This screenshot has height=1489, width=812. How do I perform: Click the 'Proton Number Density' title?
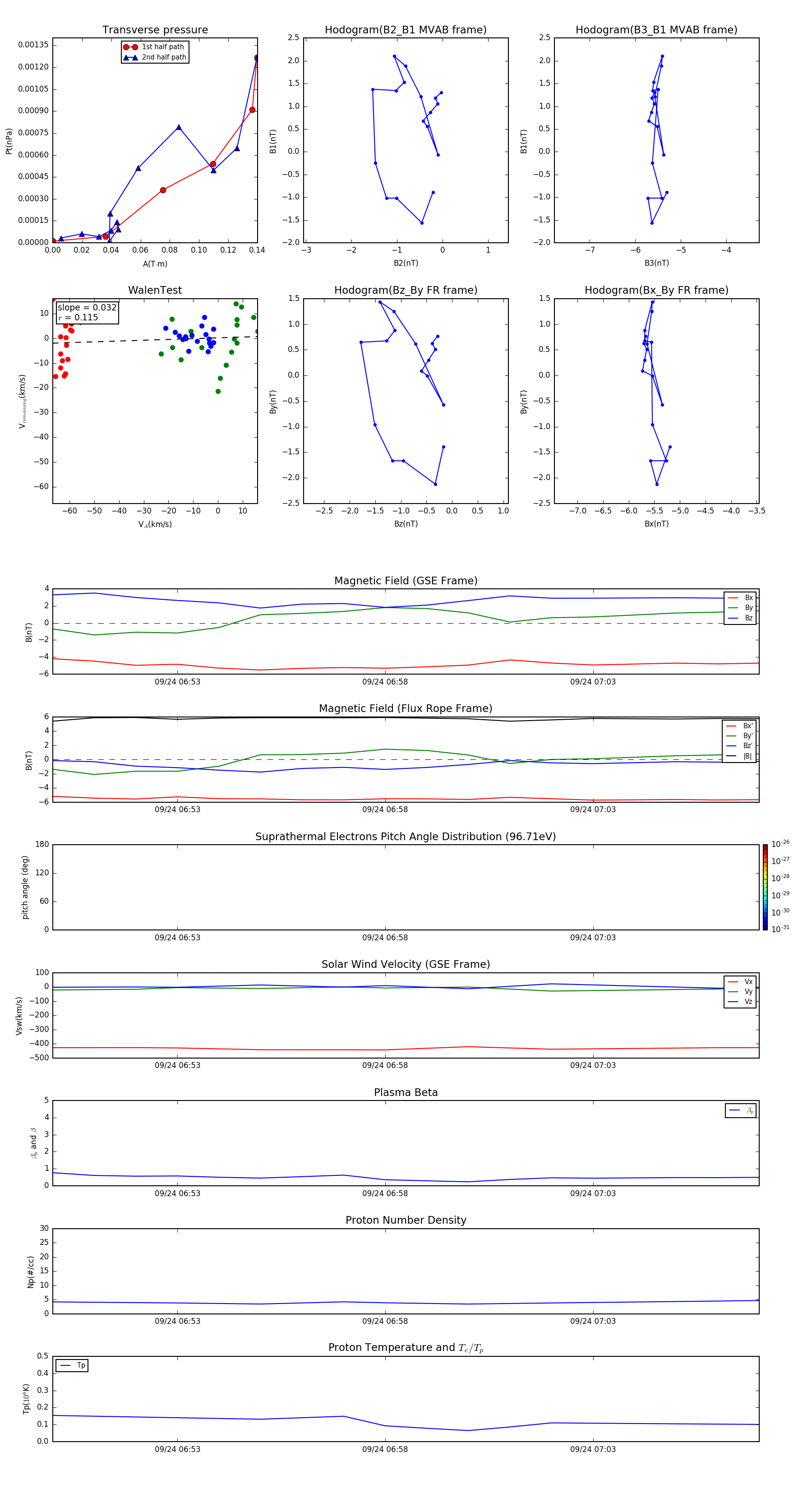click(406, 1220)
